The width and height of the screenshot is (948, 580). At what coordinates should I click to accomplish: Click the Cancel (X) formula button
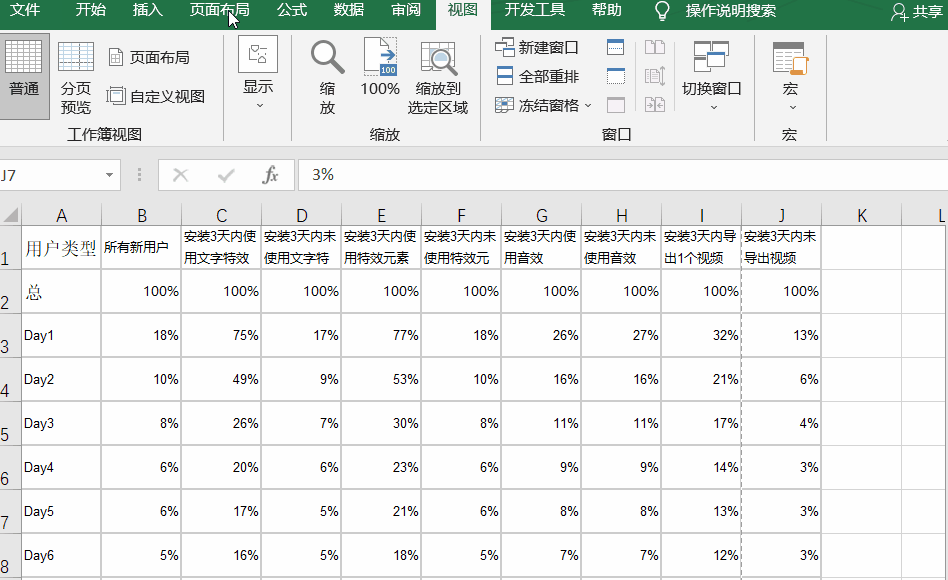(x=180, y=175)
